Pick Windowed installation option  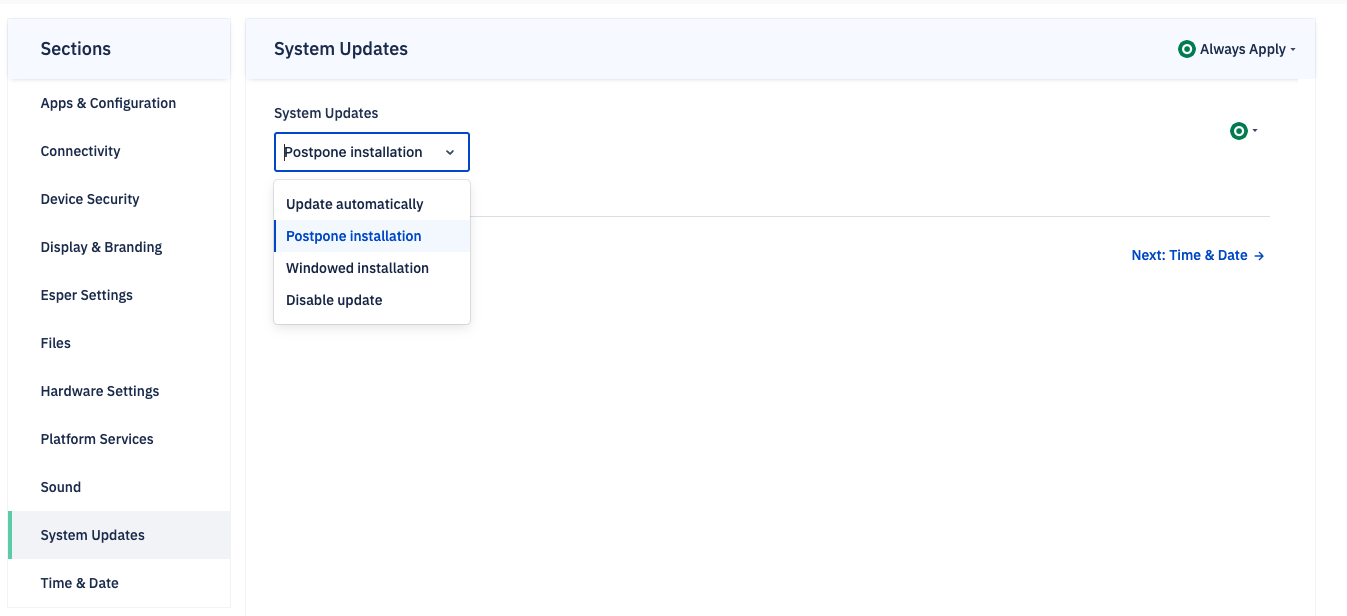[372, 268]
